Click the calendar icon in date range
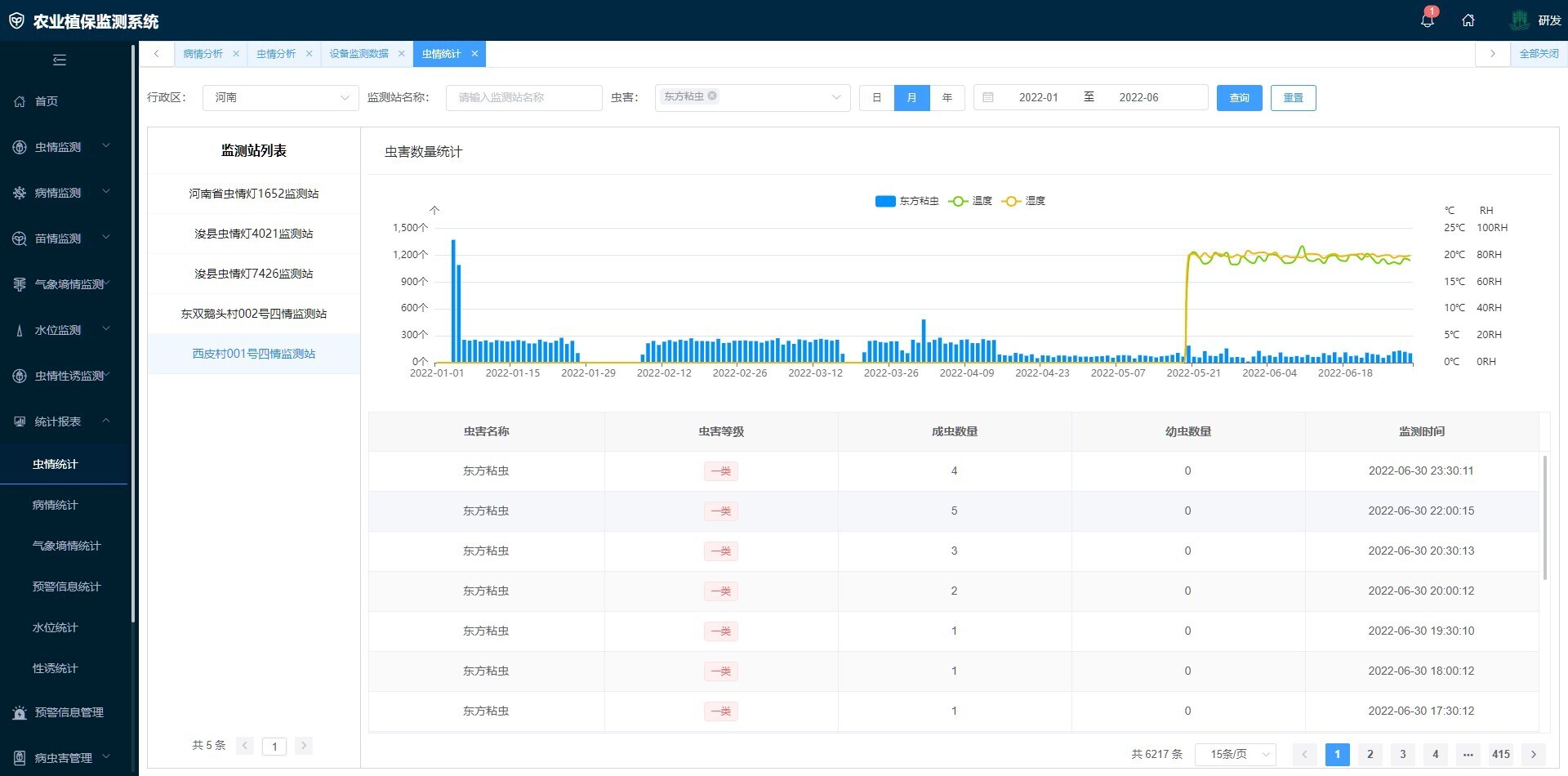The height and width of the screenshot is (776, 1568). coord(988,97)
